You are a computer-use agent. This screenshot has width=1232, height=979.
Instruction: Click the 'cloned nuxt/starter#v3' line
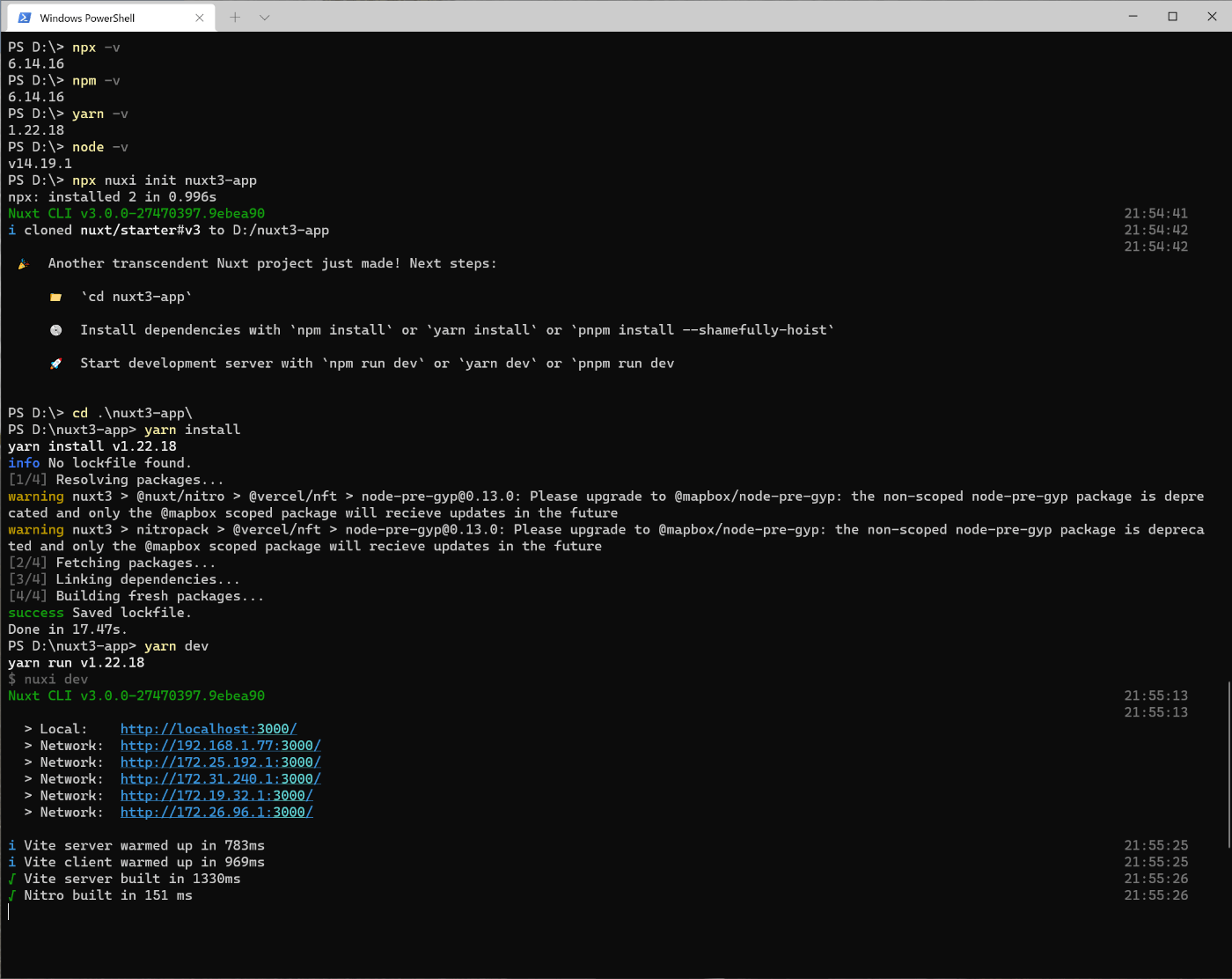click(x=168, y=231)
